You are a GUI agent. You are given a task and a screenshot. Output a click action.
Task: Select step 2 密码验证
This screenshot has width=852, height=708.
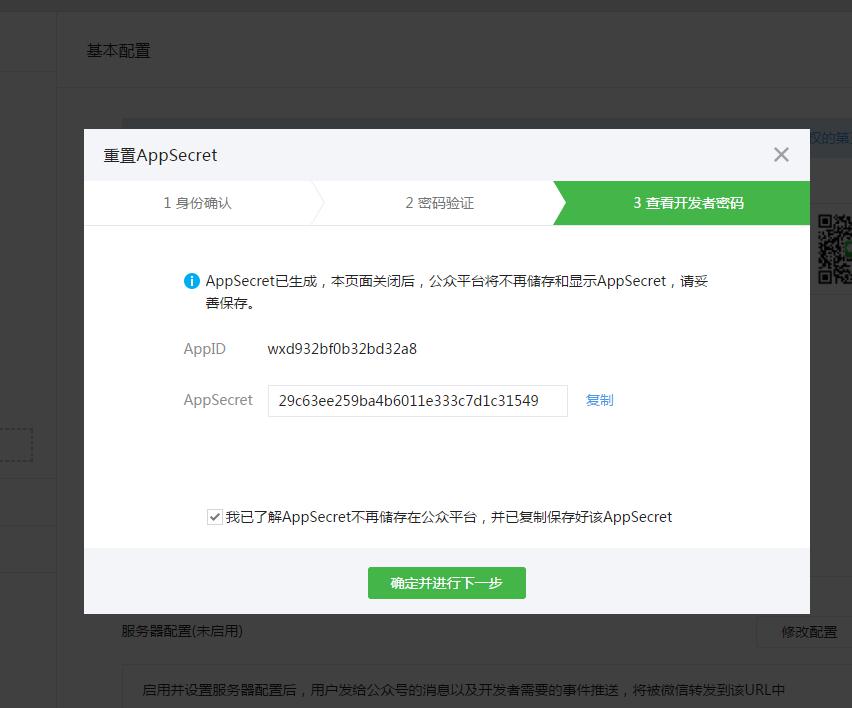[x=439, y=203]
